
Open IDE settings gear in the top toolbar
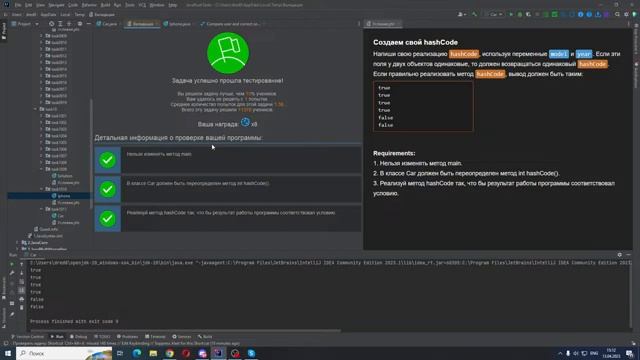(626, 14)
